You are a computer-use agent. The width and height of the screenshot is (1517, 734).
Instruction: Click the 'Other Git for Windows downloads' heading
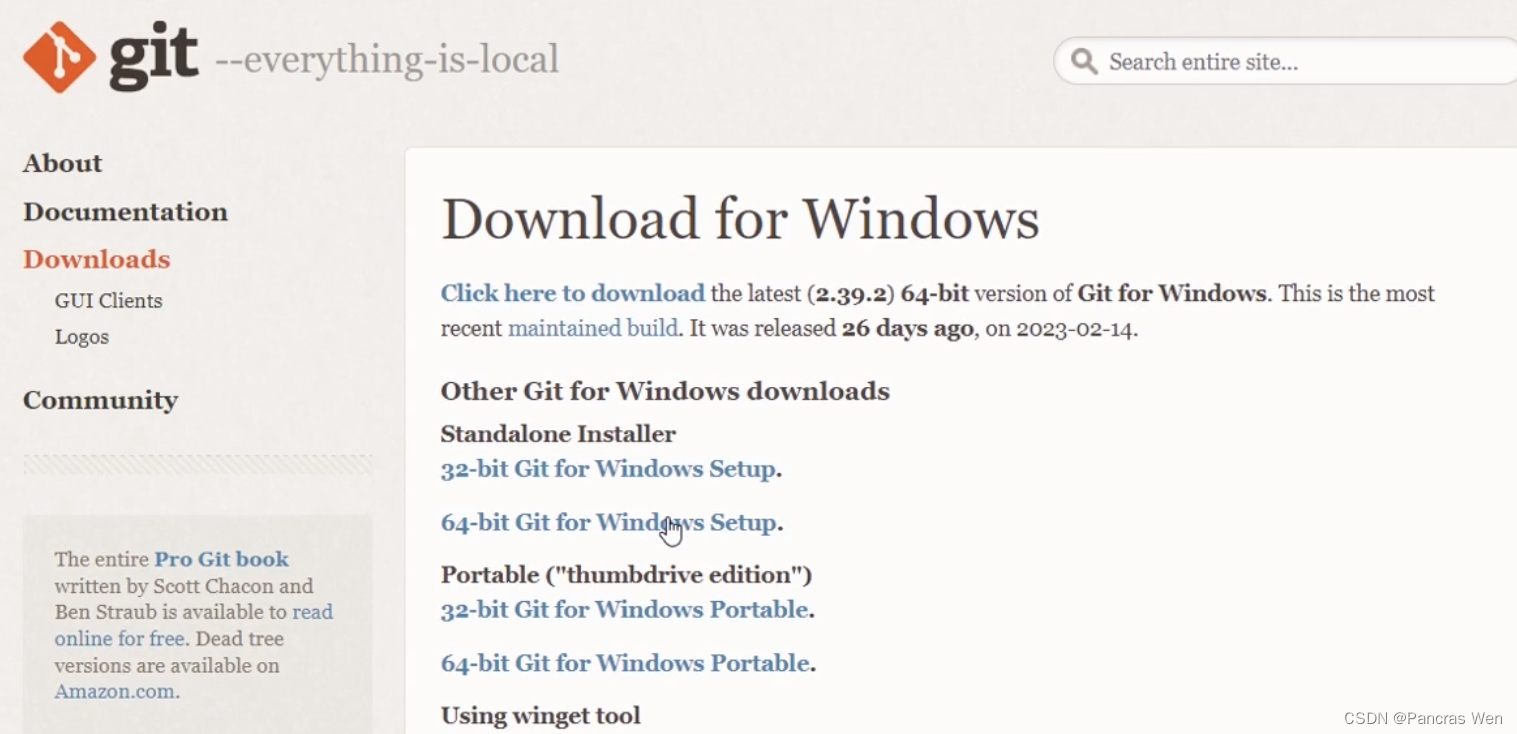click(665, 391)
